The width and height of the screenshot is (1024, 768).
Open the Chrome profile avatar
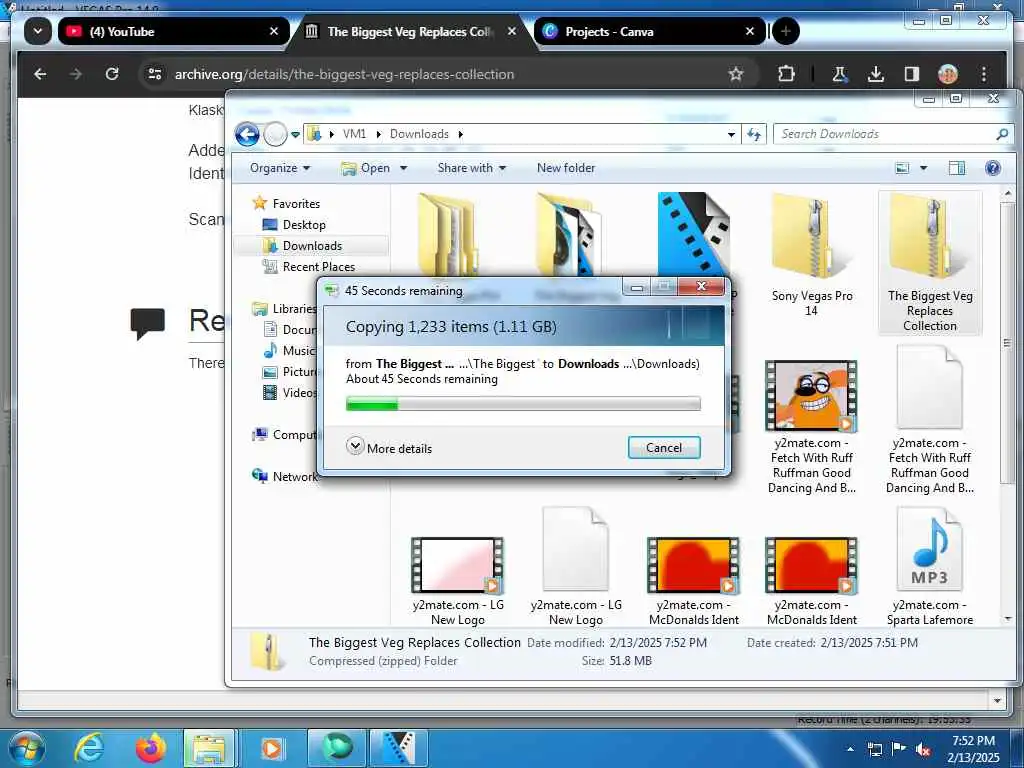948,74
